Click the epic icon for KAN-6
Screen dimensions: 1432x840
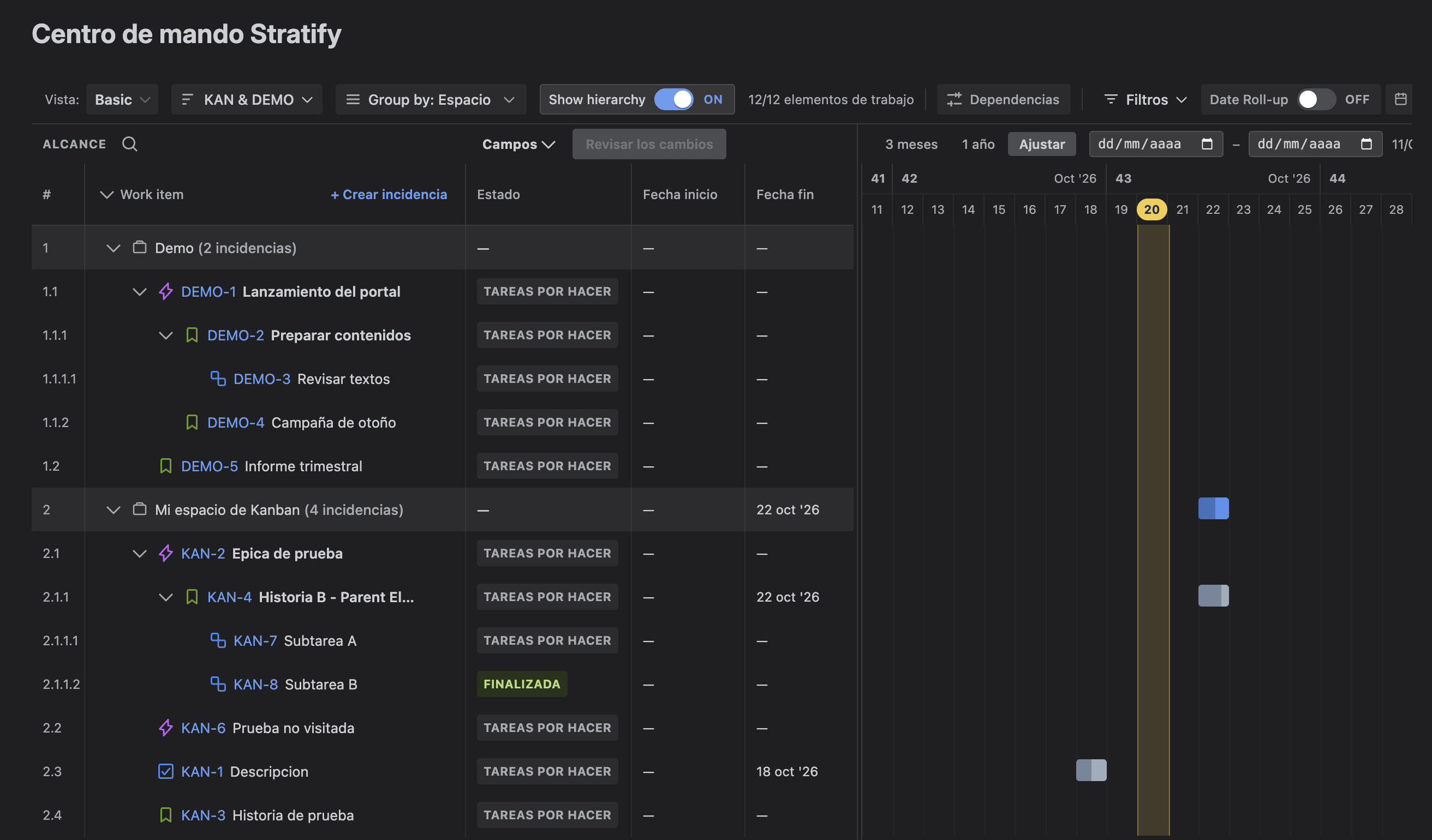coord(166,728)
